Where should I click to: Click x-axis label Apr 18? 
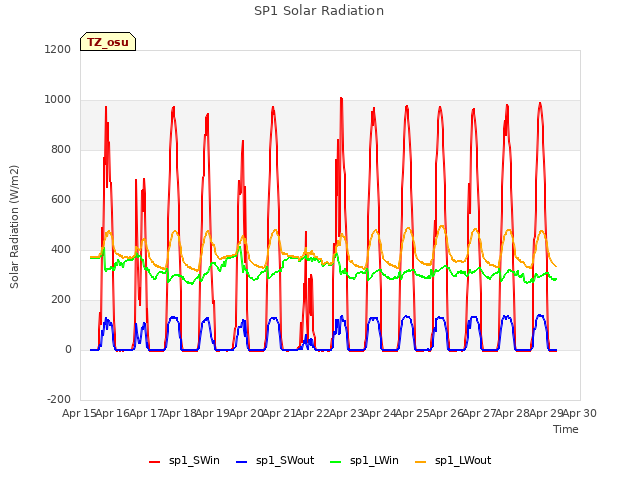tap(180, 413)
